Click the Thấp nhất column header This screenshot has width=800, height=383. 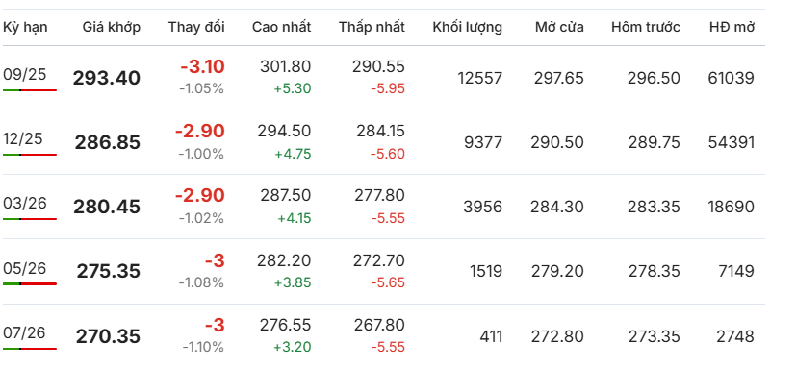(372, 27)
